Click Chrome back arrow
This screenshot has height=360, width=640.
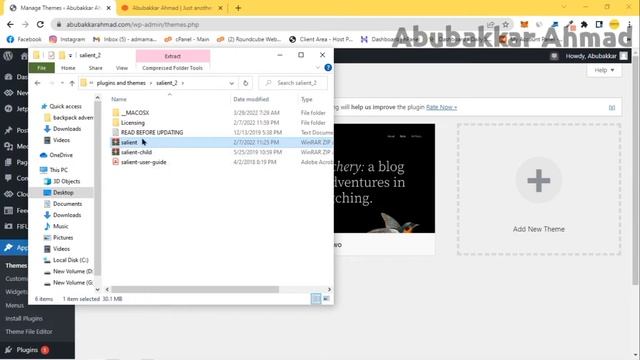[x=10, y=24]
